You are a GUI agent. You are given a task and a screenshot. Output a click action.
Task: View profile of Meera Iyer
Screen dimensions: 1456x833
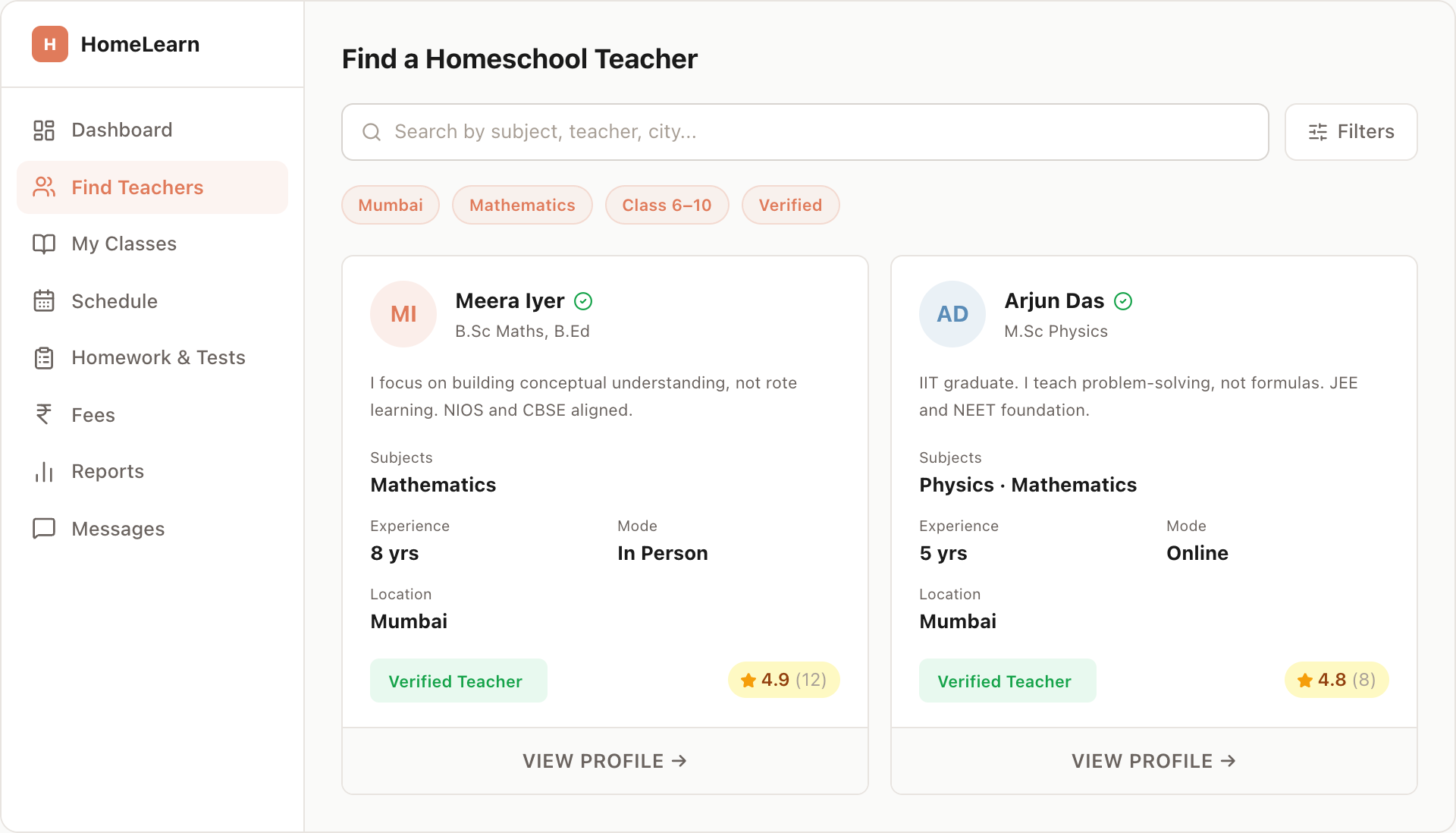point(604,761)
